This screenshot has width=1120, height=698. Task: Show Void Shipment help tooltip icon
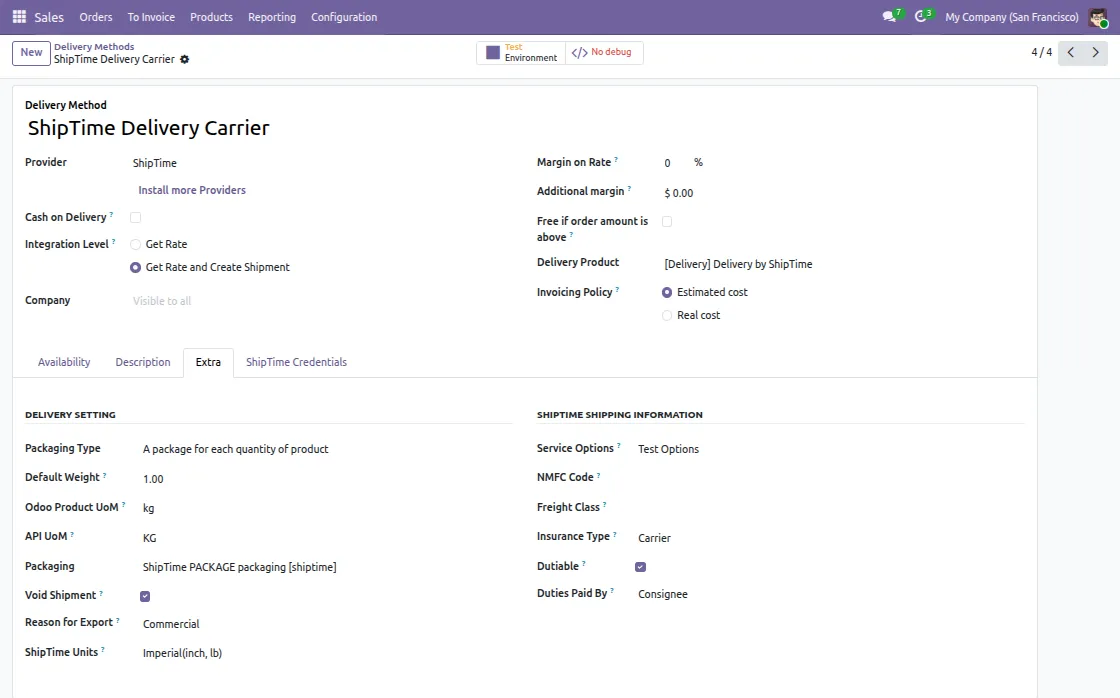(101, 592)
